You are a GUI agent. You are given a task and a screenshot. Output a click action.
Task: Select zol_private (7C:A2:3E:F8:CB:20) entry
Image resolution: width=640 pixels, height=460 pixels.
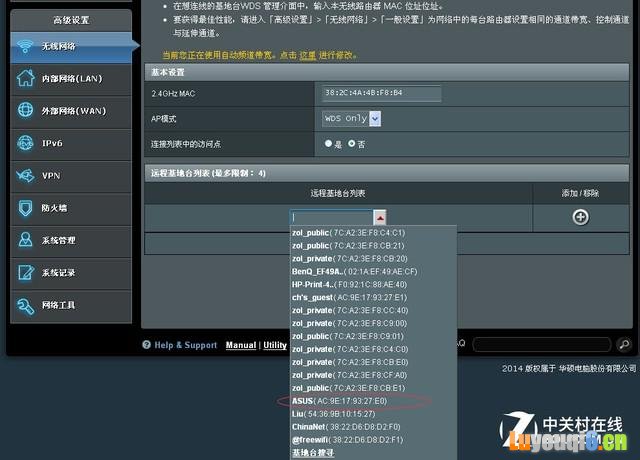349,259
